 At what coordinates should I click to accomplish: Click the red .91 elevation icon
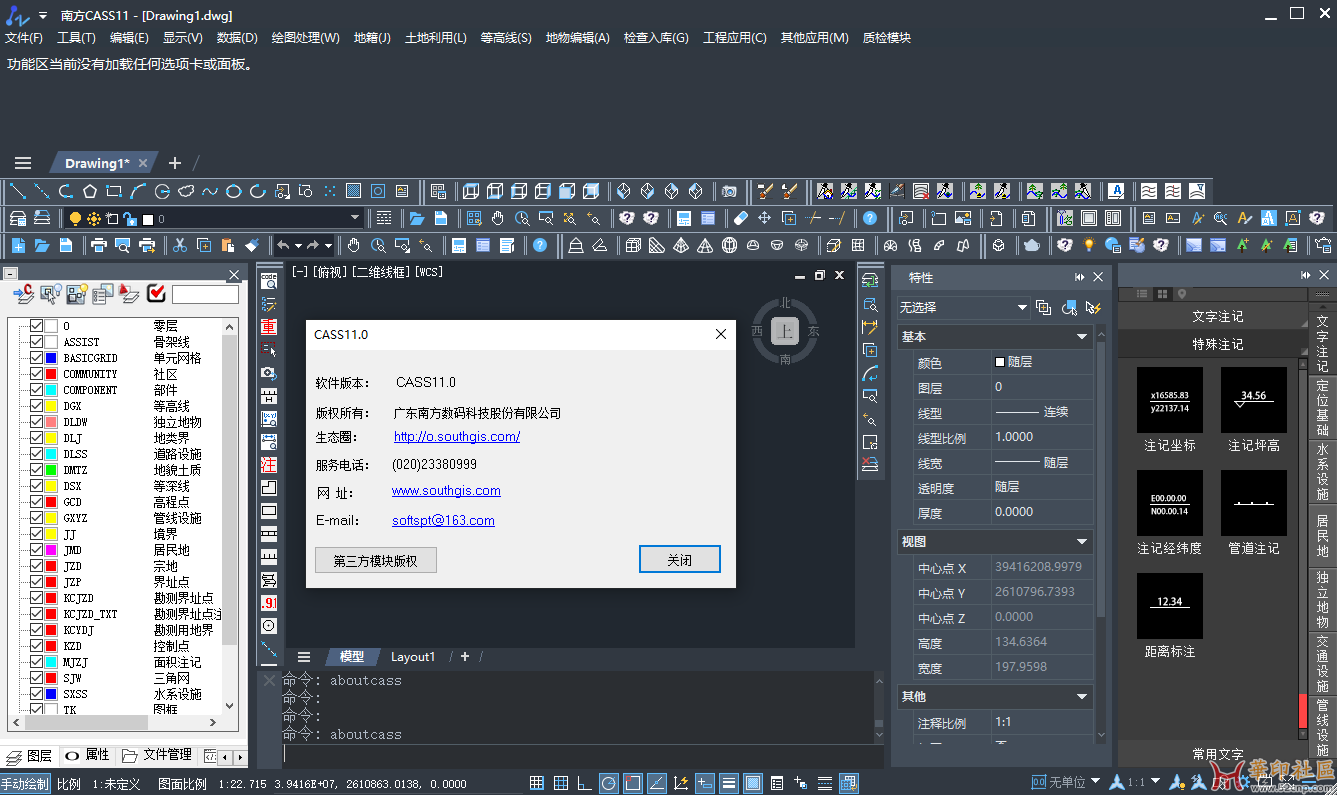click(268, 603)
